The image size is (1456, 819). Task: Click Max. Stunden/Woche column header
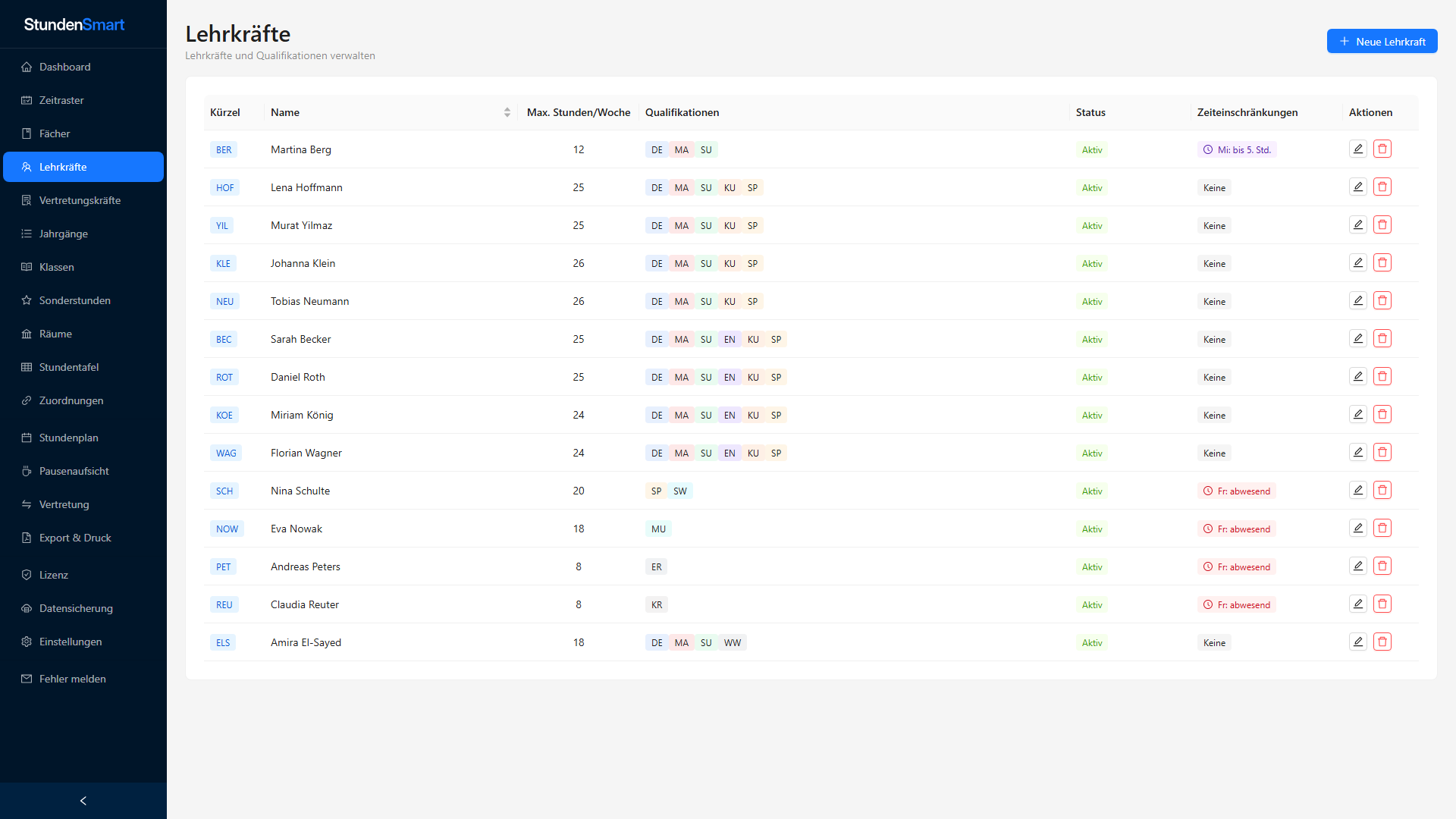tap(579, 112)
